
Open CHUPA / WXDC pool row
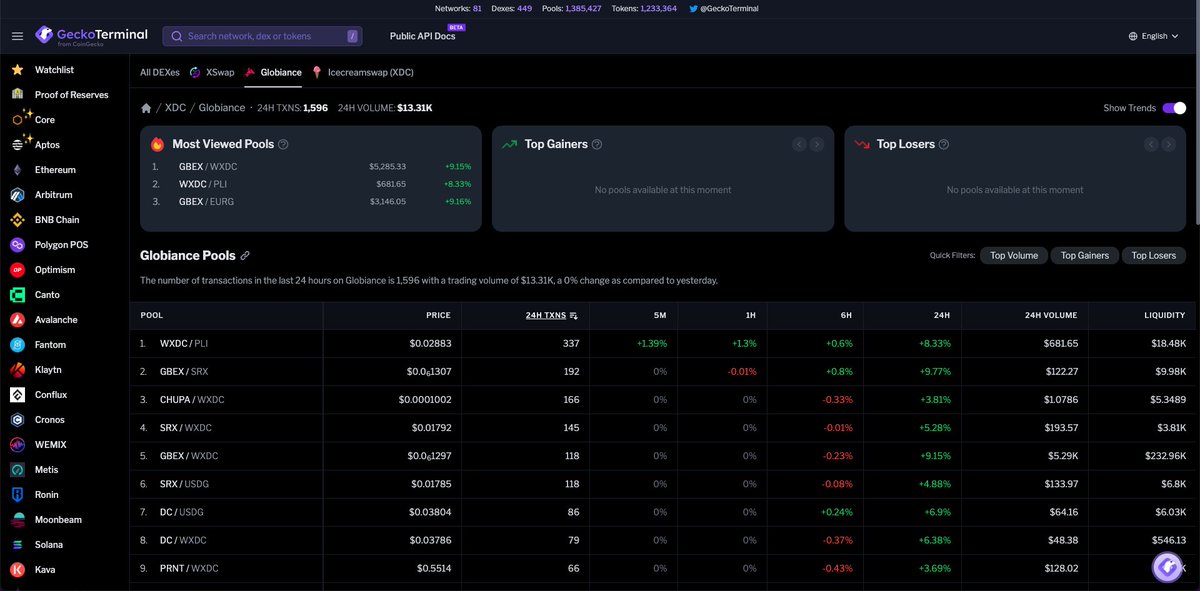click(x=664, y=399)
